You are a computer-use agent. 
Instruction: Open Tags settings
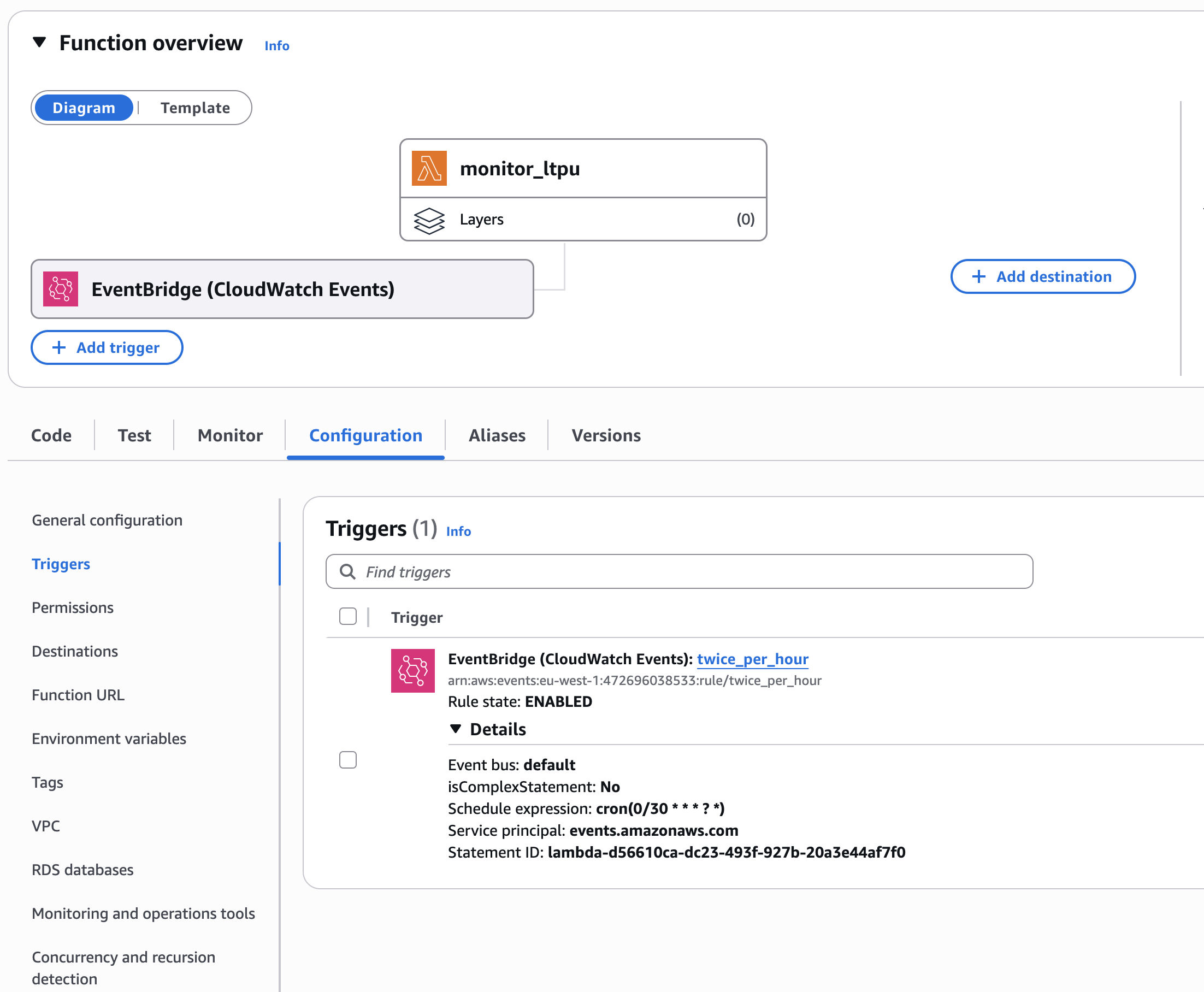(48, 782)
